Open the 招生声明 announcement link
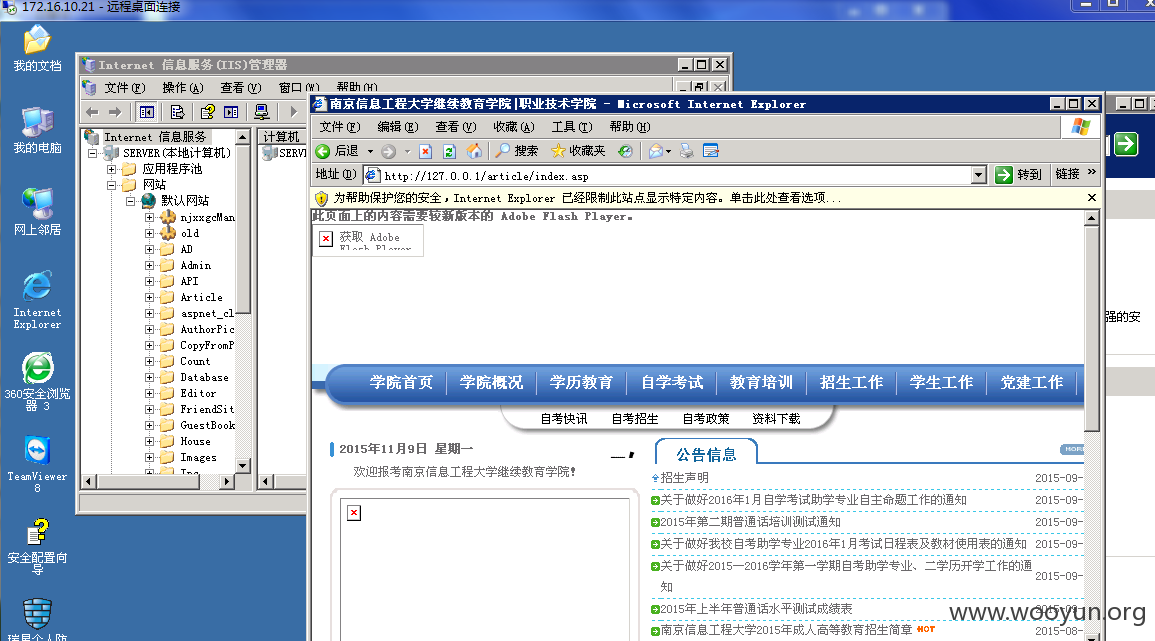The image size is (1155, 641). click(x=684, y=477)
